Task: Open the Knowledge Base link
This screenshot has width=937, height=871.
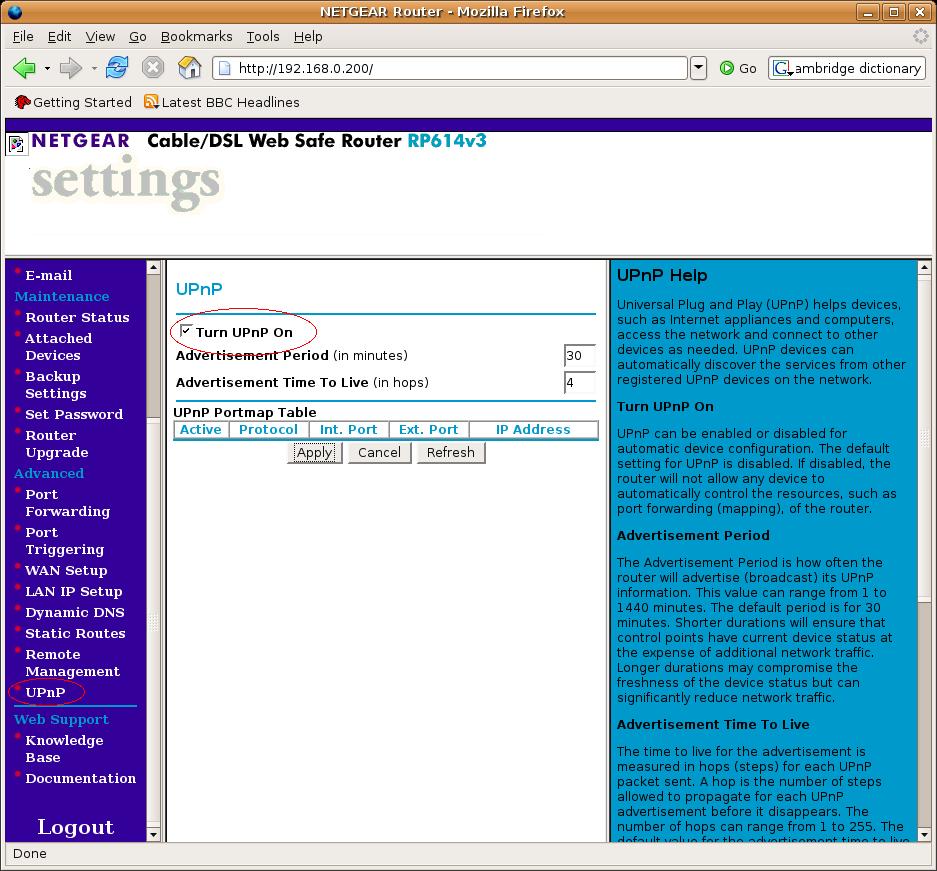Action: click(x=64, y=749)
